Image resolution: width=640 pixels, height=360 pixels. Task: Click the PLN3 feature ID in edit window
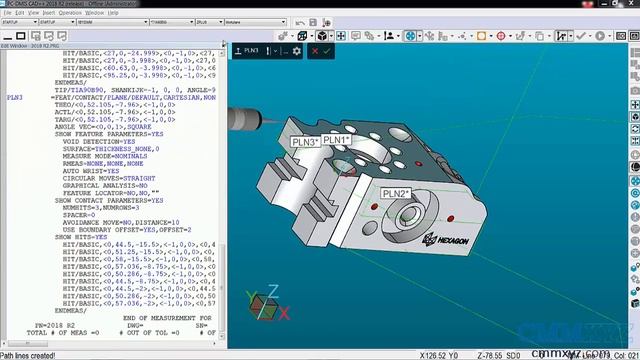tap(15, 98)
